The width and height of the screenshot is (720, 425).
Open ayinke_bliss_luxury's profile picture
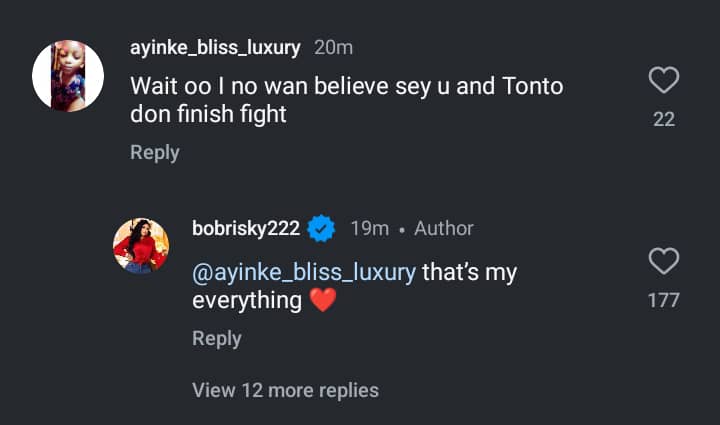point(68,75)
